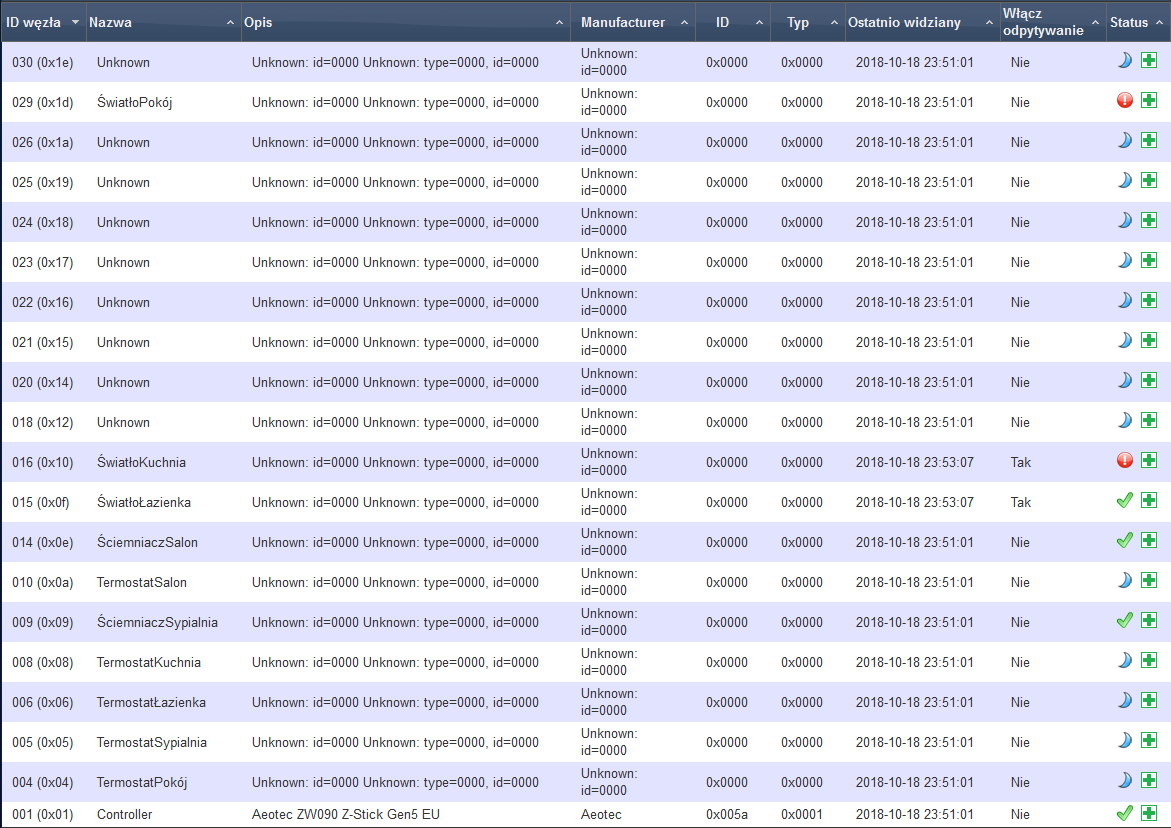
Task: Click green plus icon for ŚwiatłoKuchnia
Action: pyautogui.click(x=1149, y=460)
